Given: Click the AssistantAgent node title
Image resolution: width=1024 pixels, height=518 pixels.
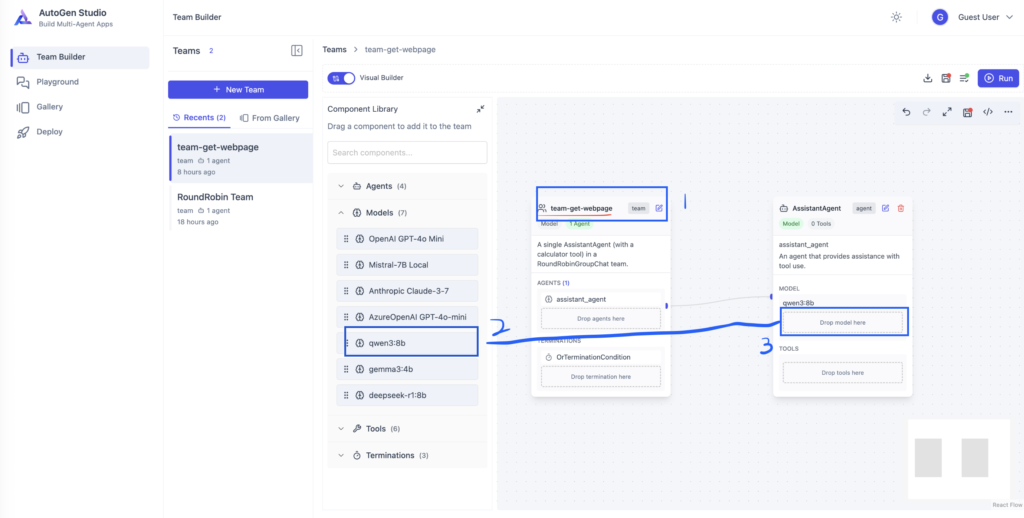Looking at the screenshot, I should tap(816, 208).
